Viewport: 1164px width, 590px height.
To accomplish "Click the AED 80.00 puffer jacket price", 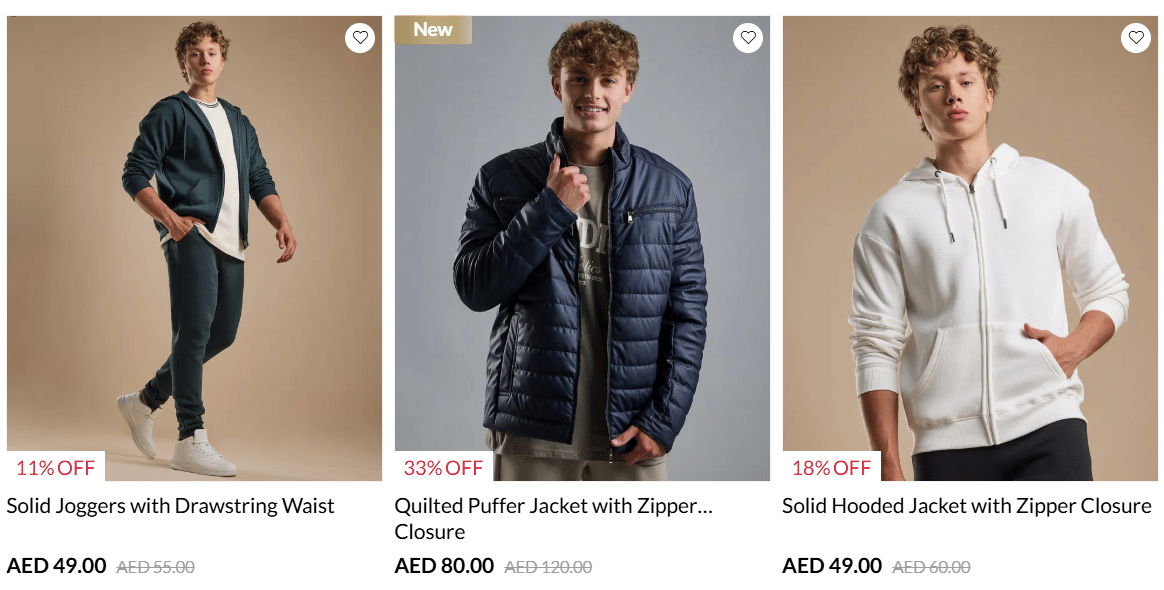I will pos(444,566).
